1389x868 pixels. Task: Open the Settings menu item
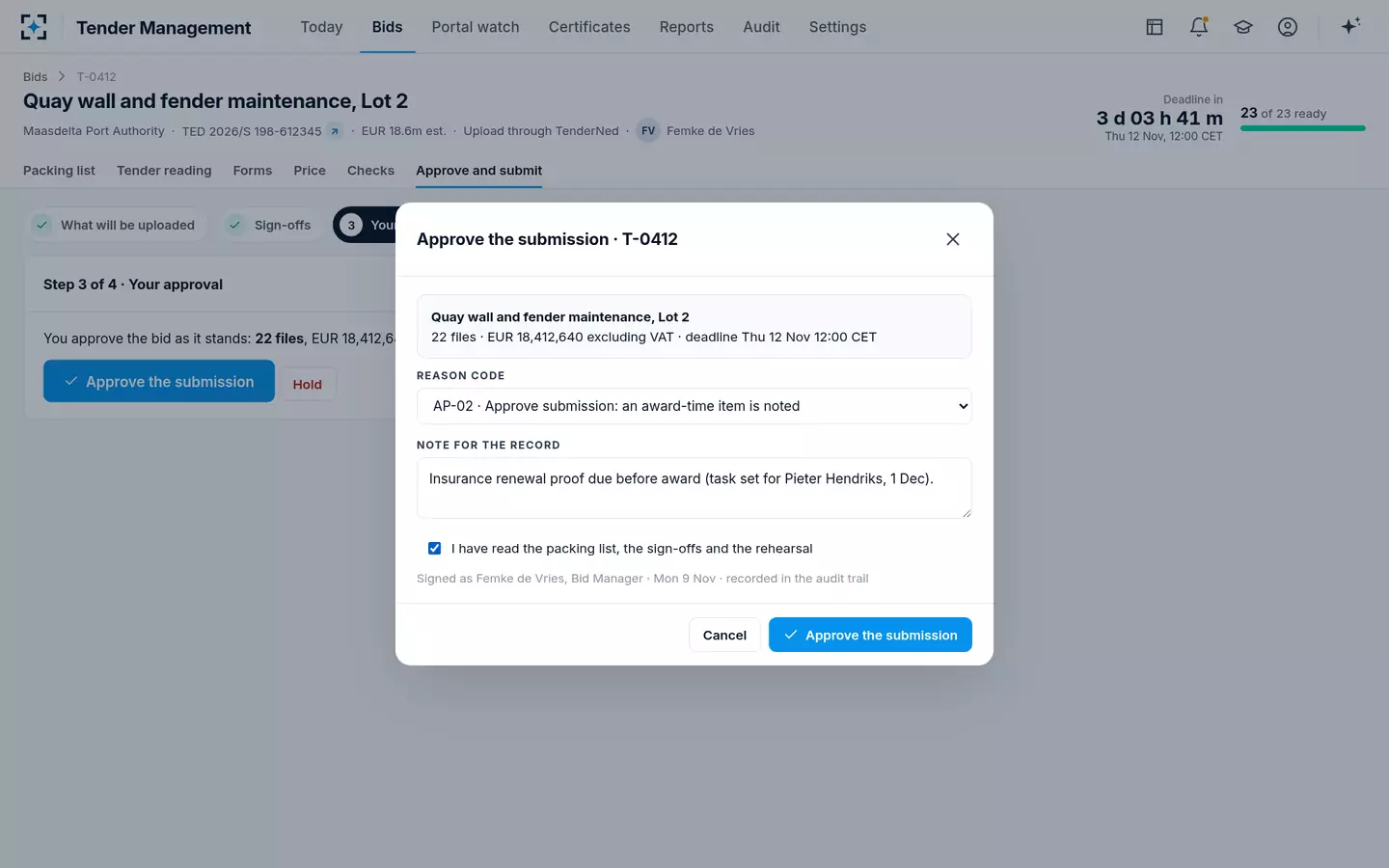point(837,27)
